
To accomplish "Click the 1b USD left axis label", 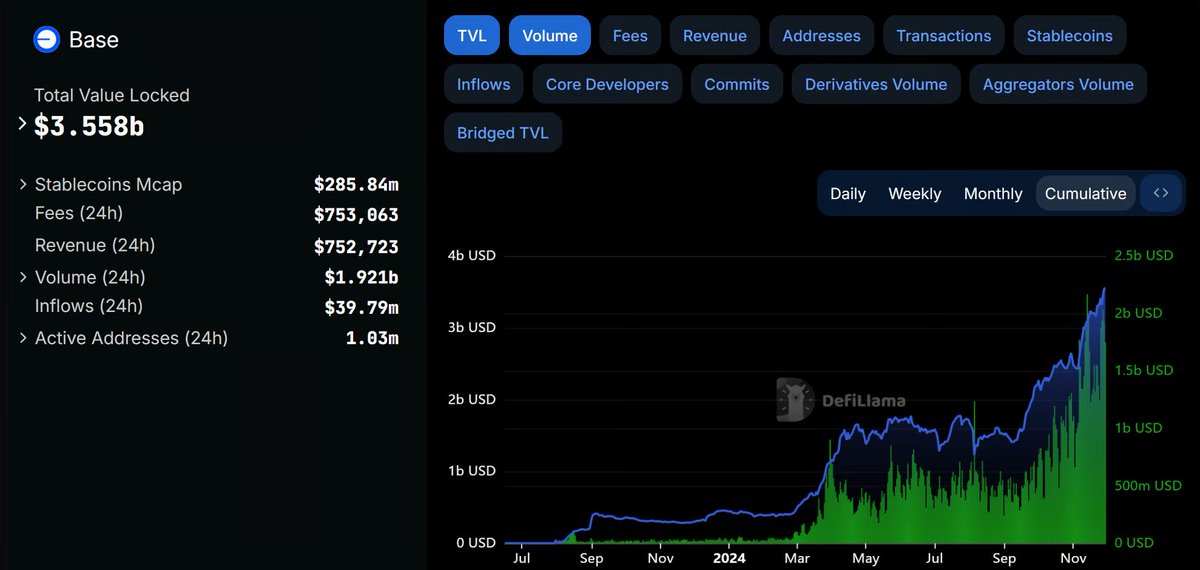I will 470,471.
